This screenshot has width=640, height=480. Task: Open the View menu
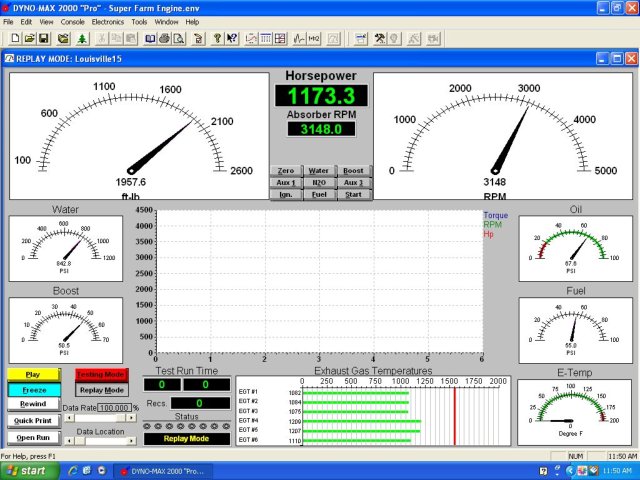46,22
